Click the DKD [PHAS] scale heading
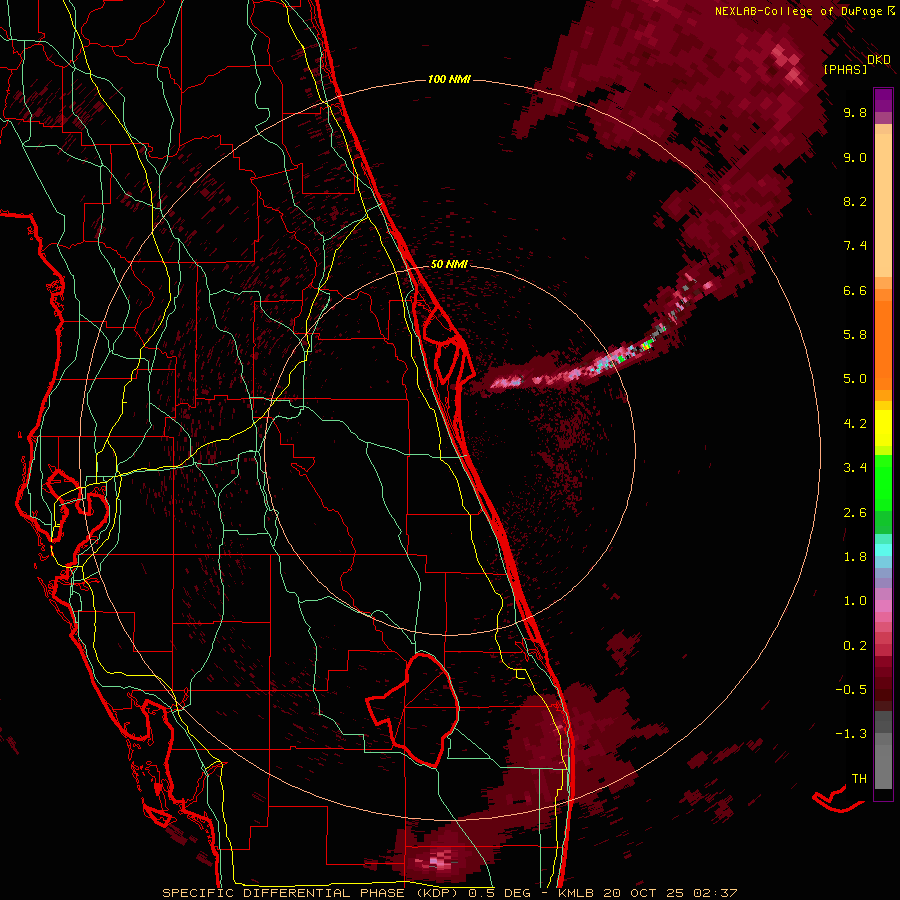 point(856,65)
